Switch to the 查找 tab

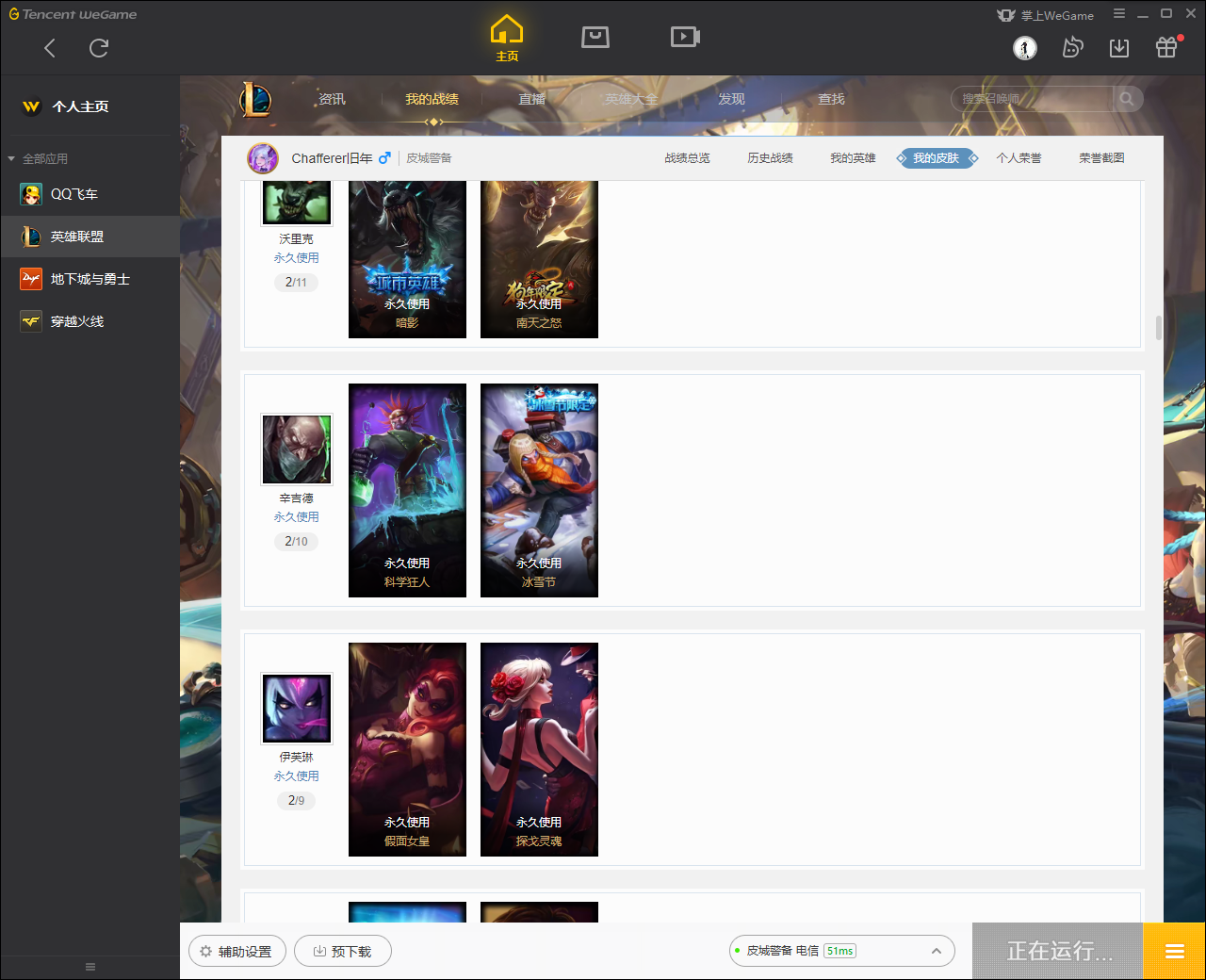tap(831, 99)
